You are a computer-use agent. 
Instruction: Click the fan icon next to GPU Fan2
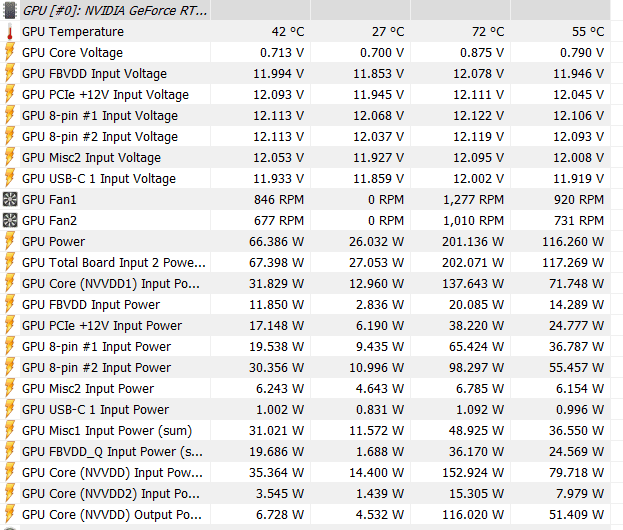pos(10,221)
